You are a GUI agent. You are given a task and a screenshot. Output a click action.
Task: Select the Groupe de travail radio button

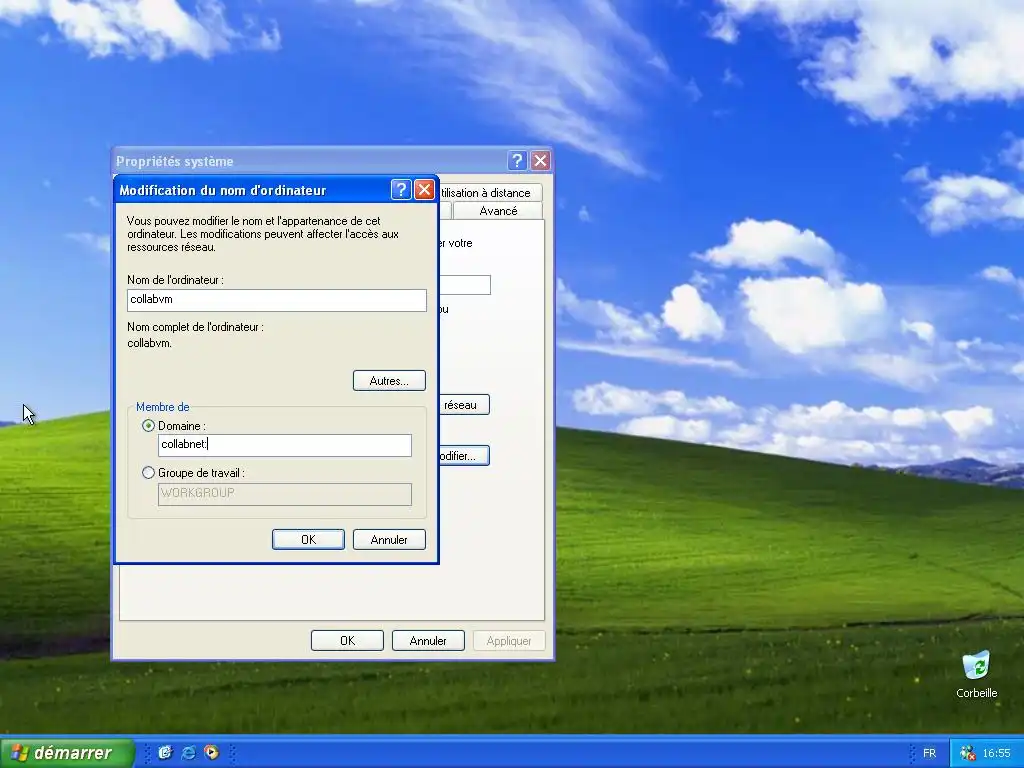click(148, 473)
